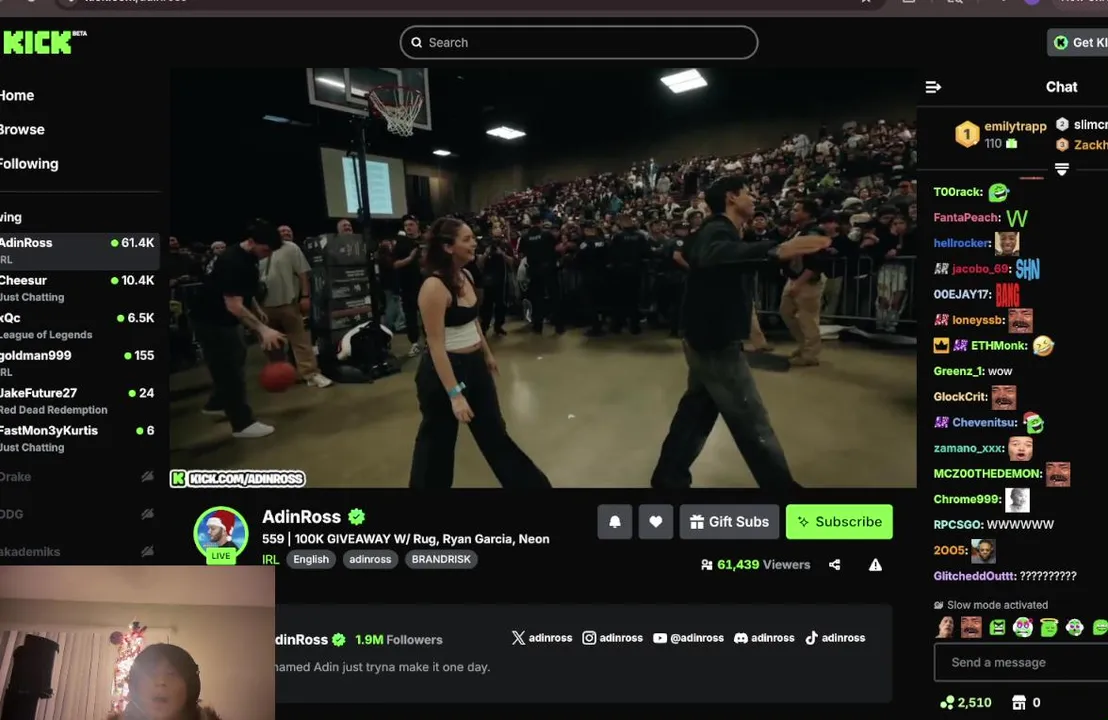Click the jacobo_69 username in chat
The image size is (1108, 720).
982,268
